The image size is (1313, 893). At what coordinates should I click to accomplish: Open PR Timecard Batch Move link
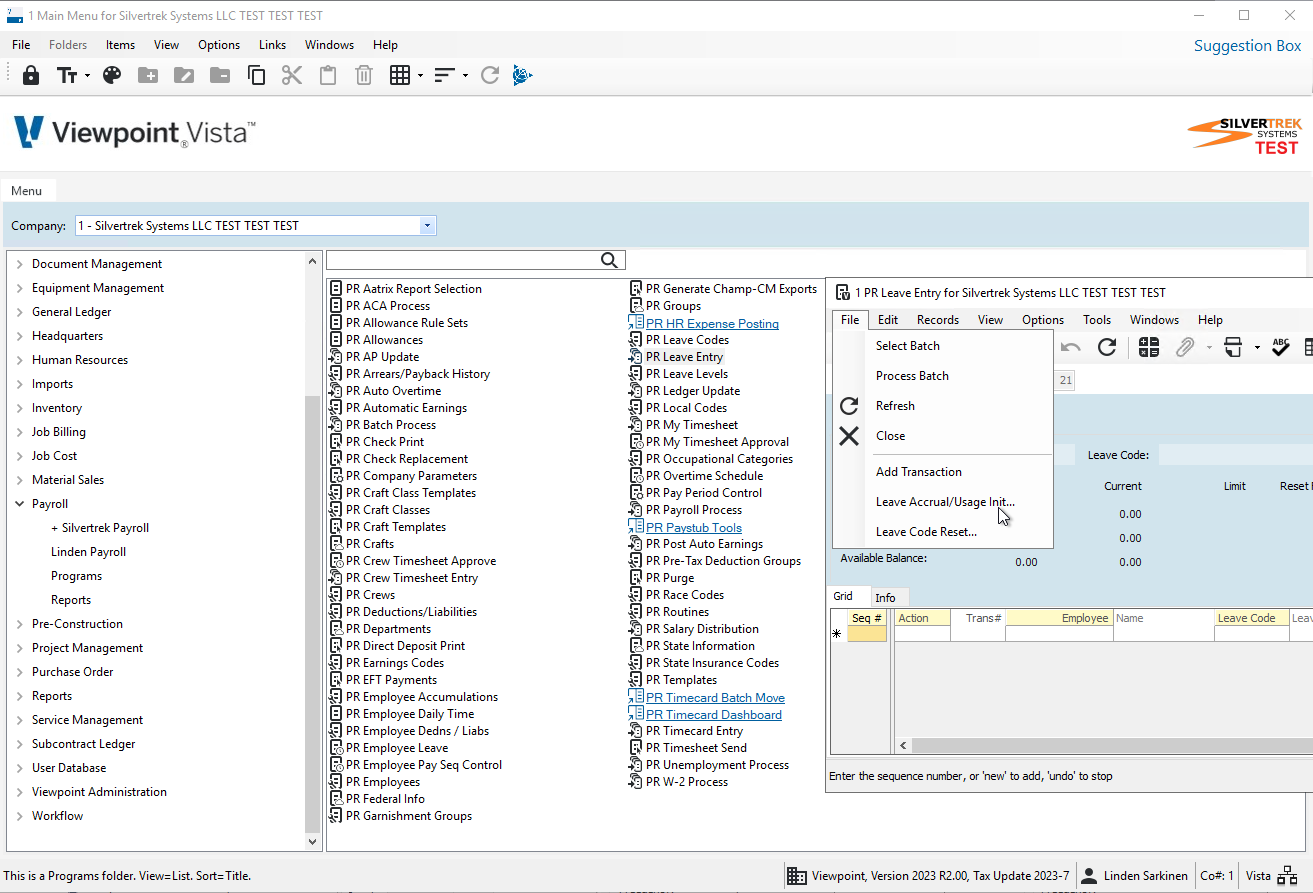[x=715, y=697]
